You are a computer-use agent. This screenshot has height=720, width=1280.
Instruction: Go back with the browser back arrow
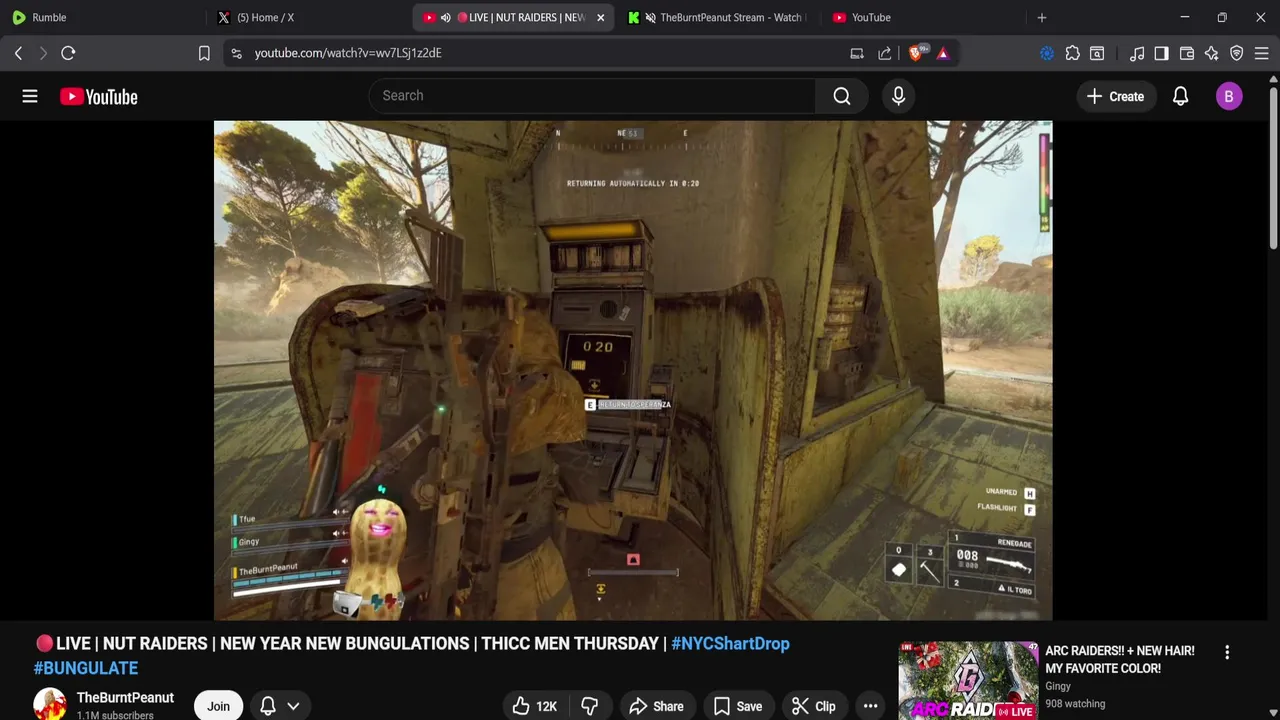[18, 53]
